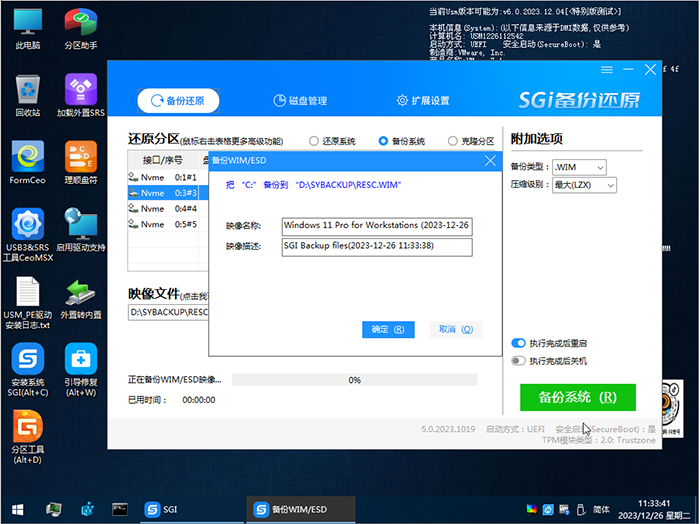Screen dimensions: 700x524
Task: Select the Nvme 0:3#3 partition row
Action: coord(168,193)
